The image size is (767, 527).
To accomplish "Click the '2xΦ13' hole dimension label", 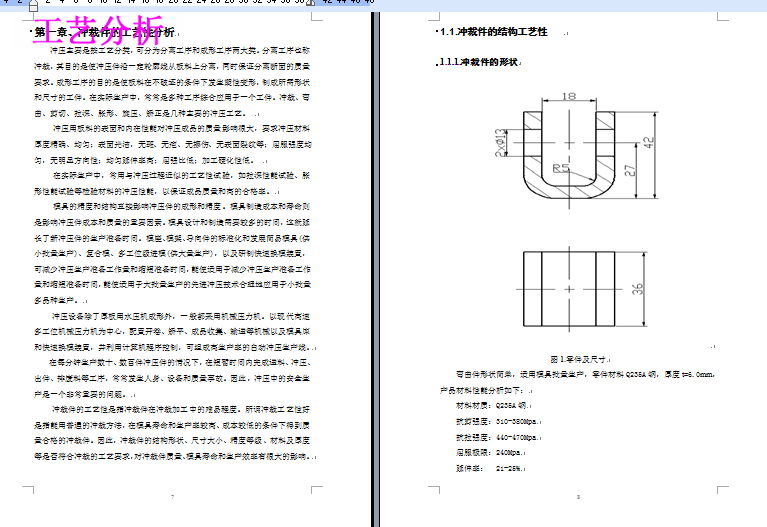I will (x=500, y=142).
